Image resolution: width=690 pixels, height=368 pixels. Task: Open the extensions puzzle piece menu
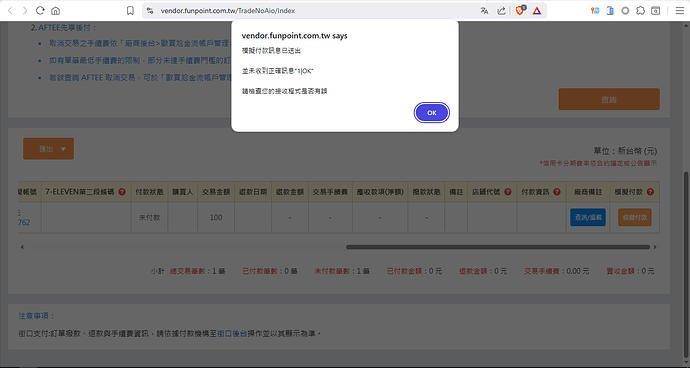tap(640, 11)
